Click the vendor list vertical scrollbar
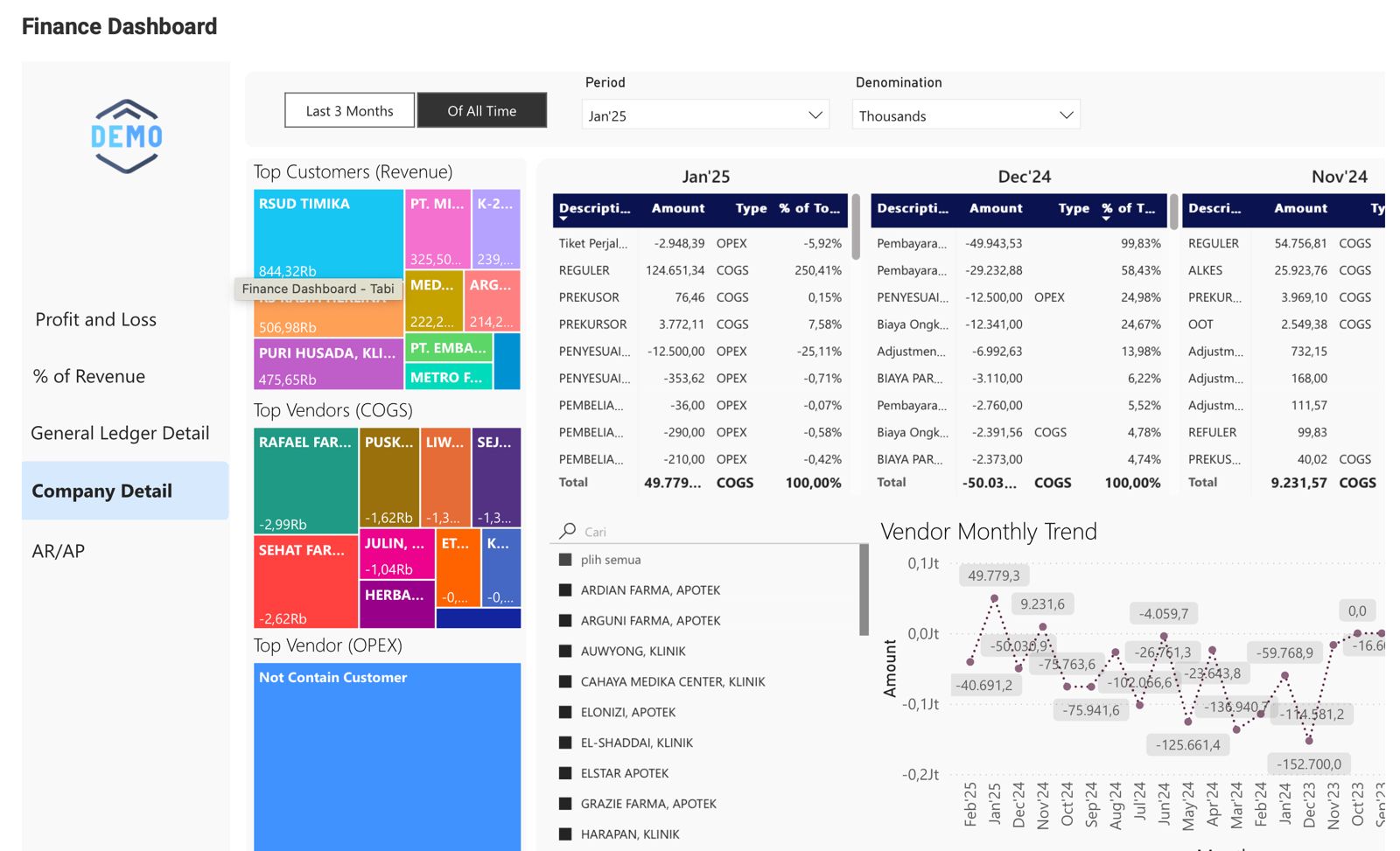This screenshot has width=1400, height=851. (864, 589)
